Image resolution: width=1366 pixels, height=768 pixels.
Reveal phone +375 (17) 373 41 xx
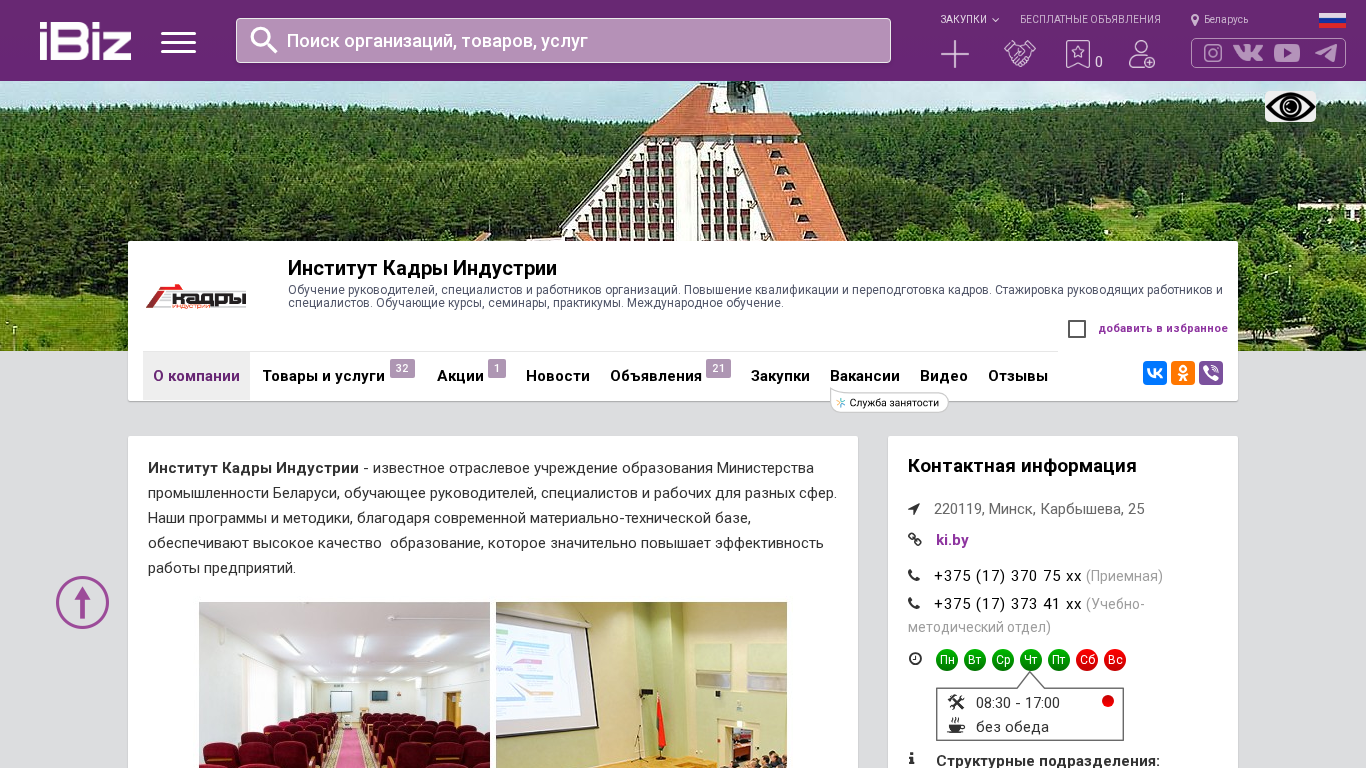(x=1008, y=604)
